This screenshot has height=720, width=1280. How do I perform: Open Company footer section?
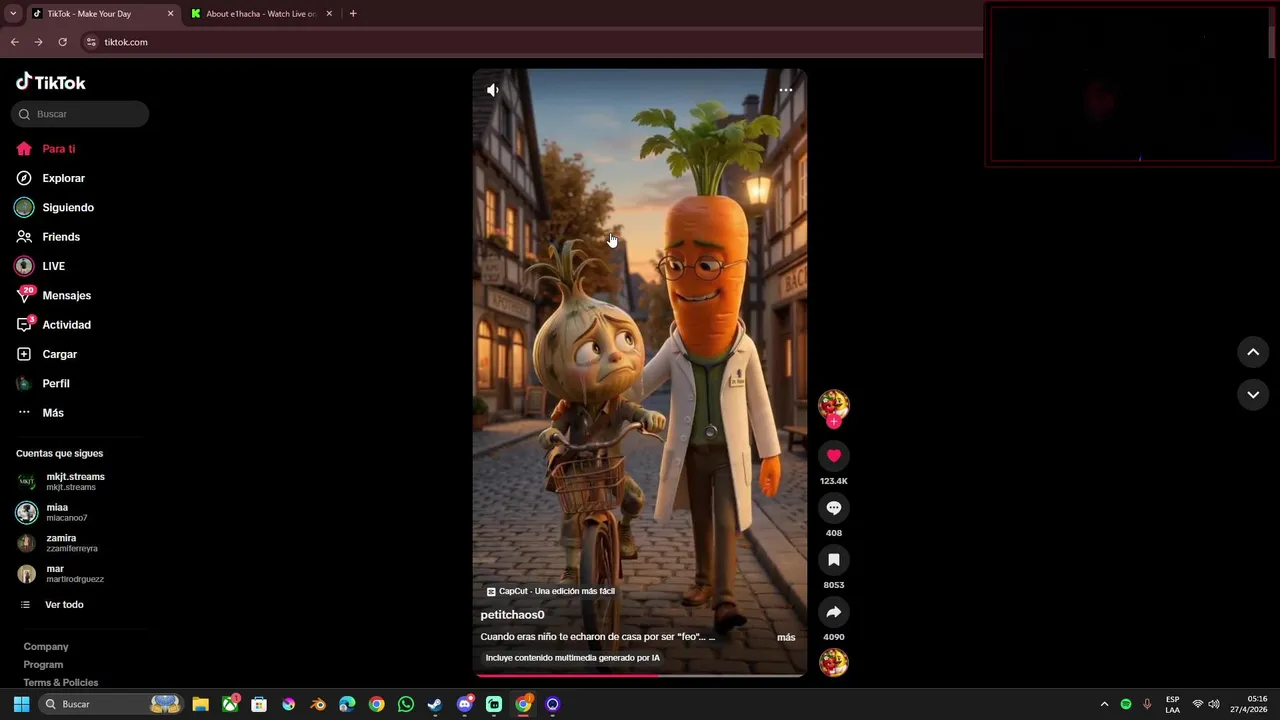[46, 647]
